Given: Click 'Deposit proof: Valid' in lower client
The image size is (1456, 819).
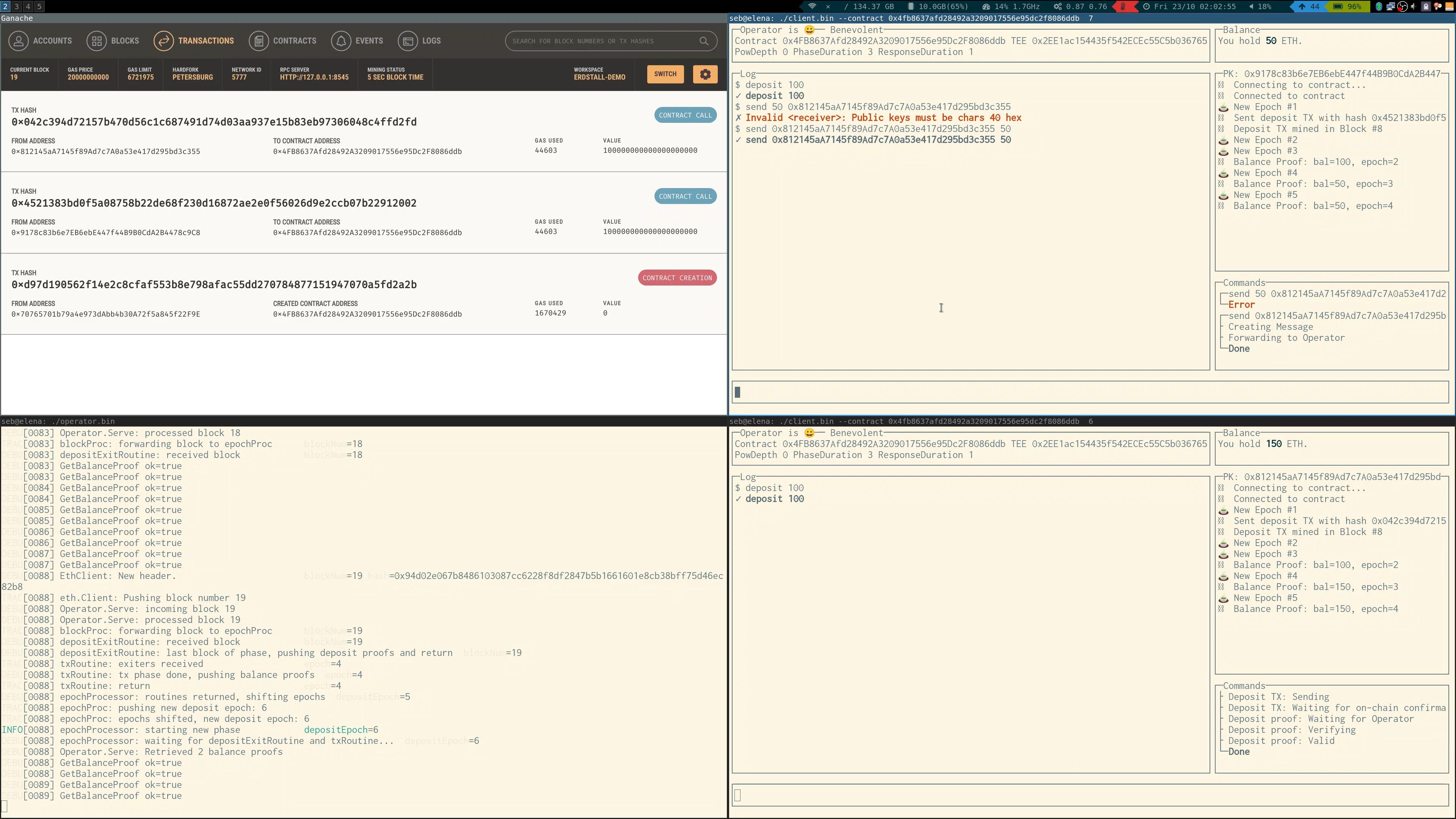Looking at the screenshot, I should (1281, 741).
